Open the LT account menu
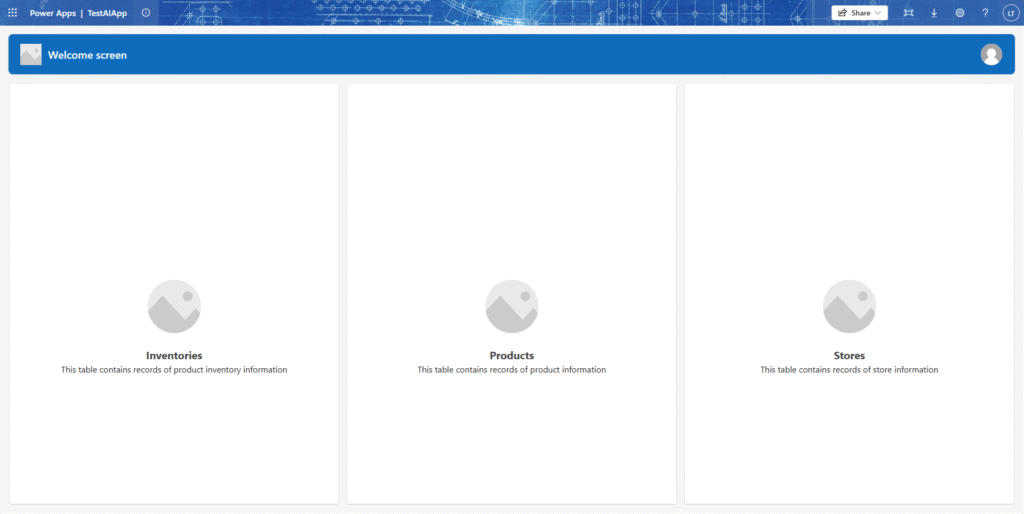The width and height of the screenshot is (1024, 514). click(x=1010, y=13)
